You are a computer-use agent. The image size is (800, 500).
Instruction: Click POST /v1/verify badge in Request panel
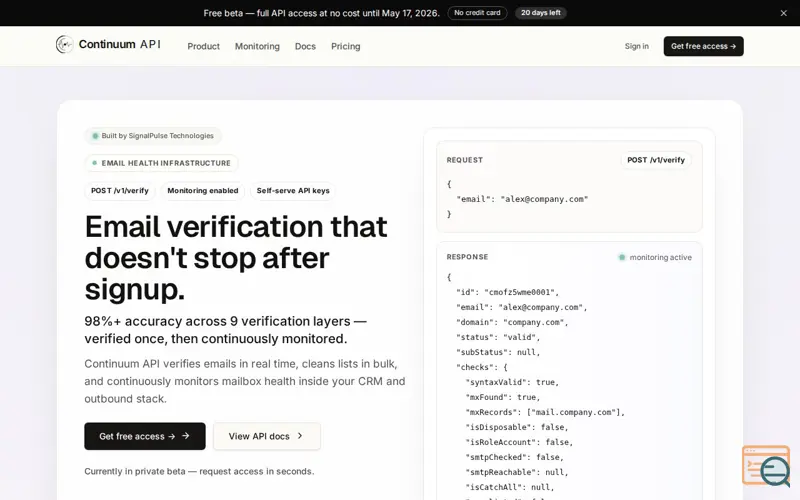click(656, 160)
